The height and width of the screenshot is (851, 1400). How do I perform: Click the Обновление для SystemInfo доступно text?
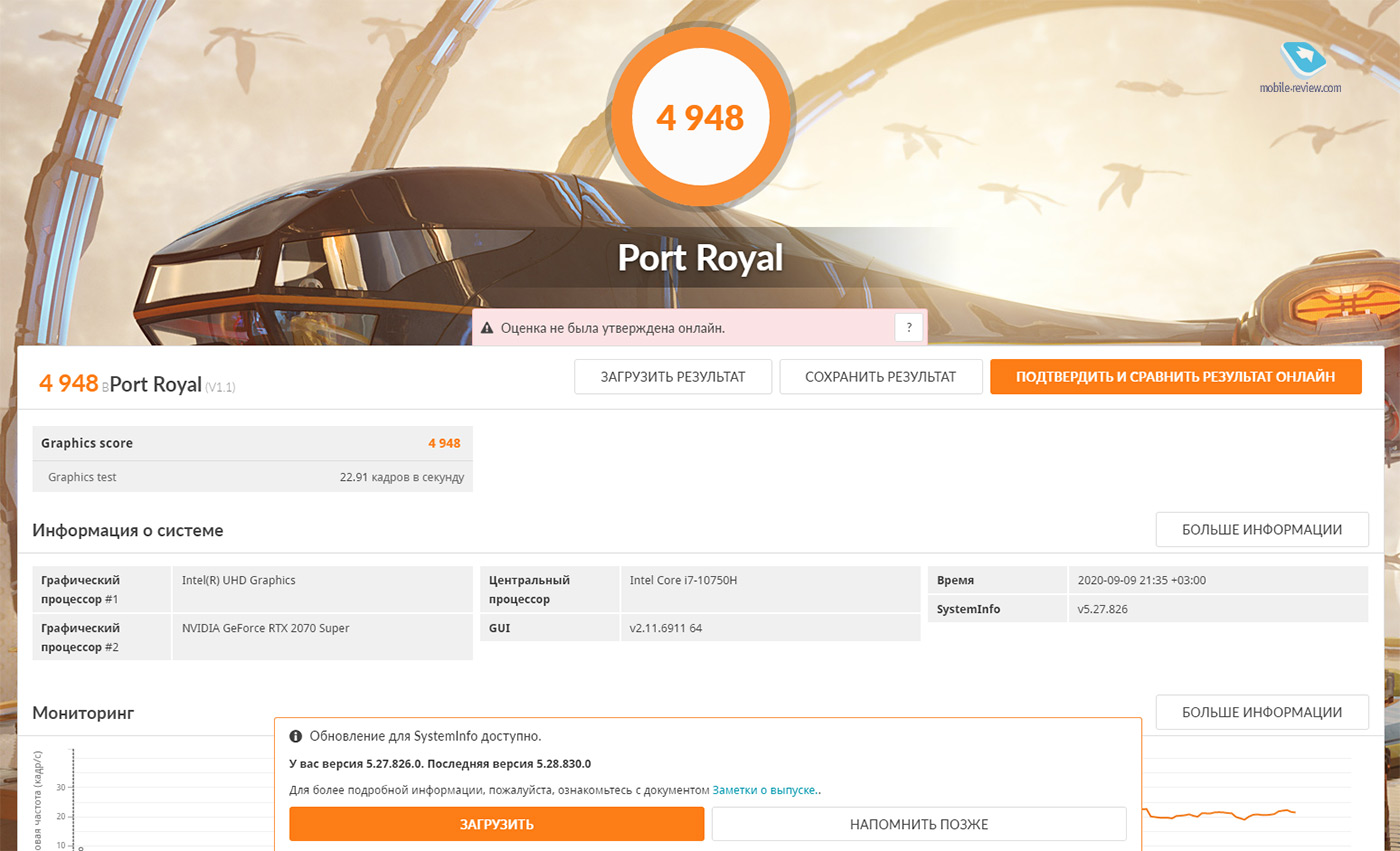426,736
